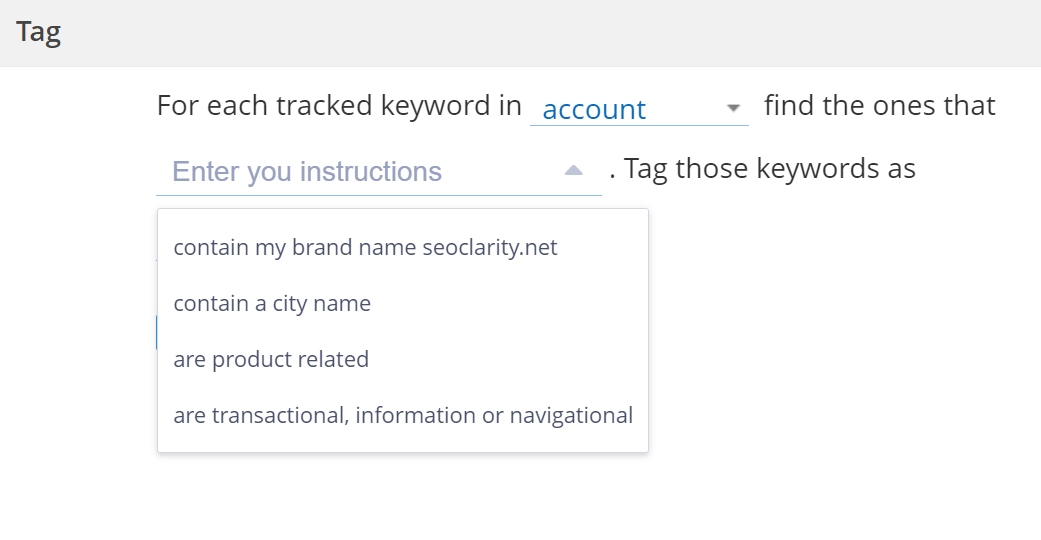Viewport: 1041px width, 540px height.
Task: Click the account dropdown arrow
Action: (733, 108)
